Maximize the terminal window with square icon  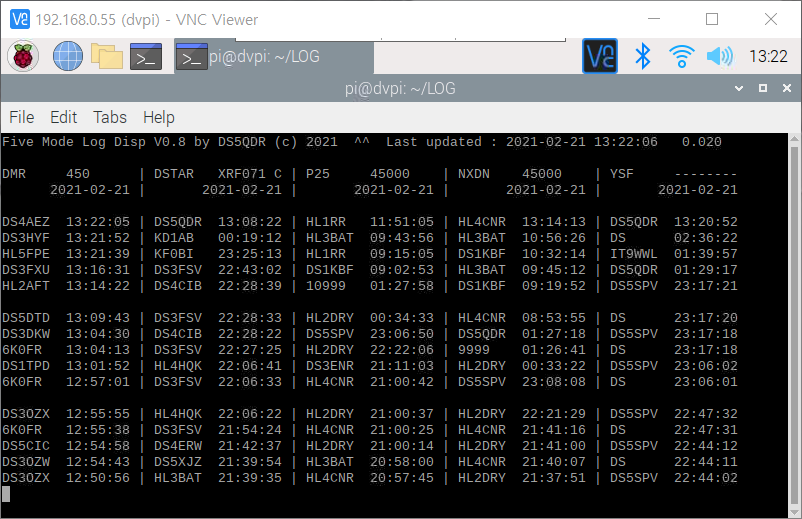(763, 88)
